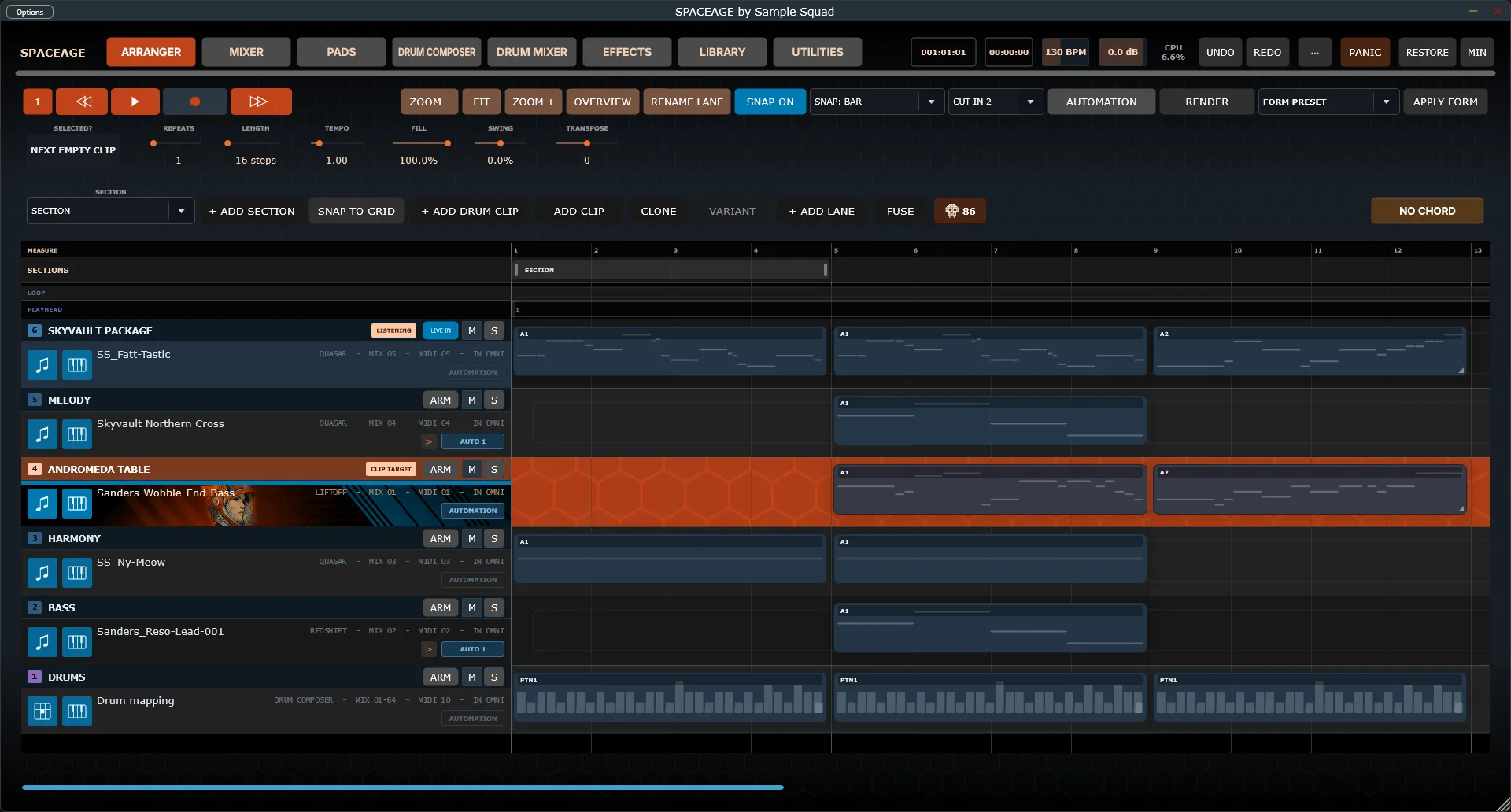Screen dimensions: 1511x812
Task: Mute the Drums lane
Action: 472,677
